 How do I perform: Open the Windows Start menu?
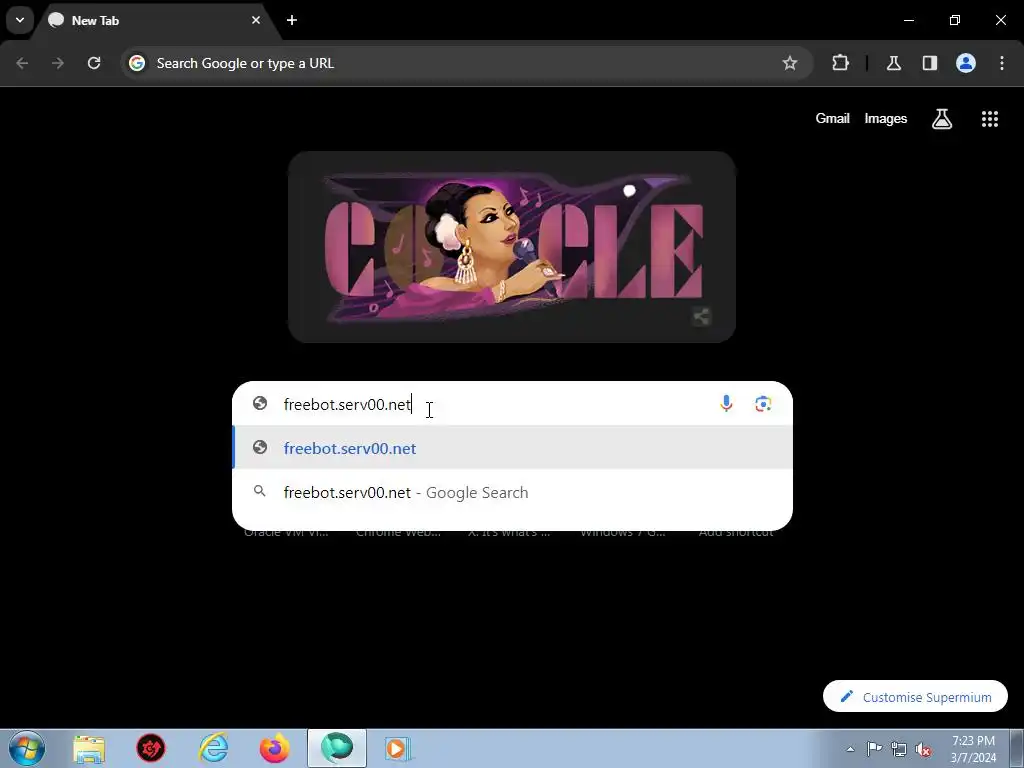coord(27,748)
